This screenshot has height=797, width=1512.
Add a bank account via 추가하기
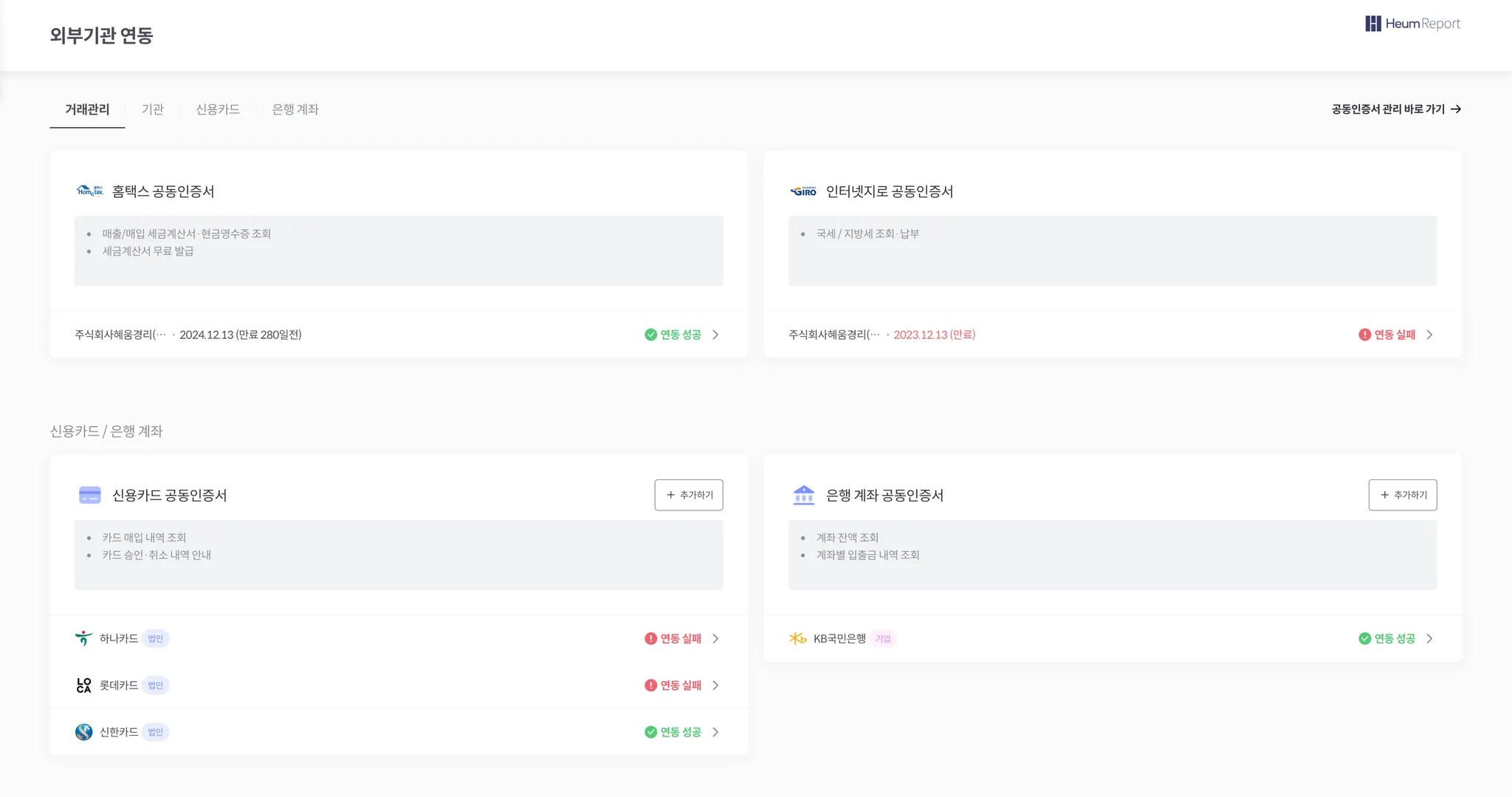[x=1403, y=495]
